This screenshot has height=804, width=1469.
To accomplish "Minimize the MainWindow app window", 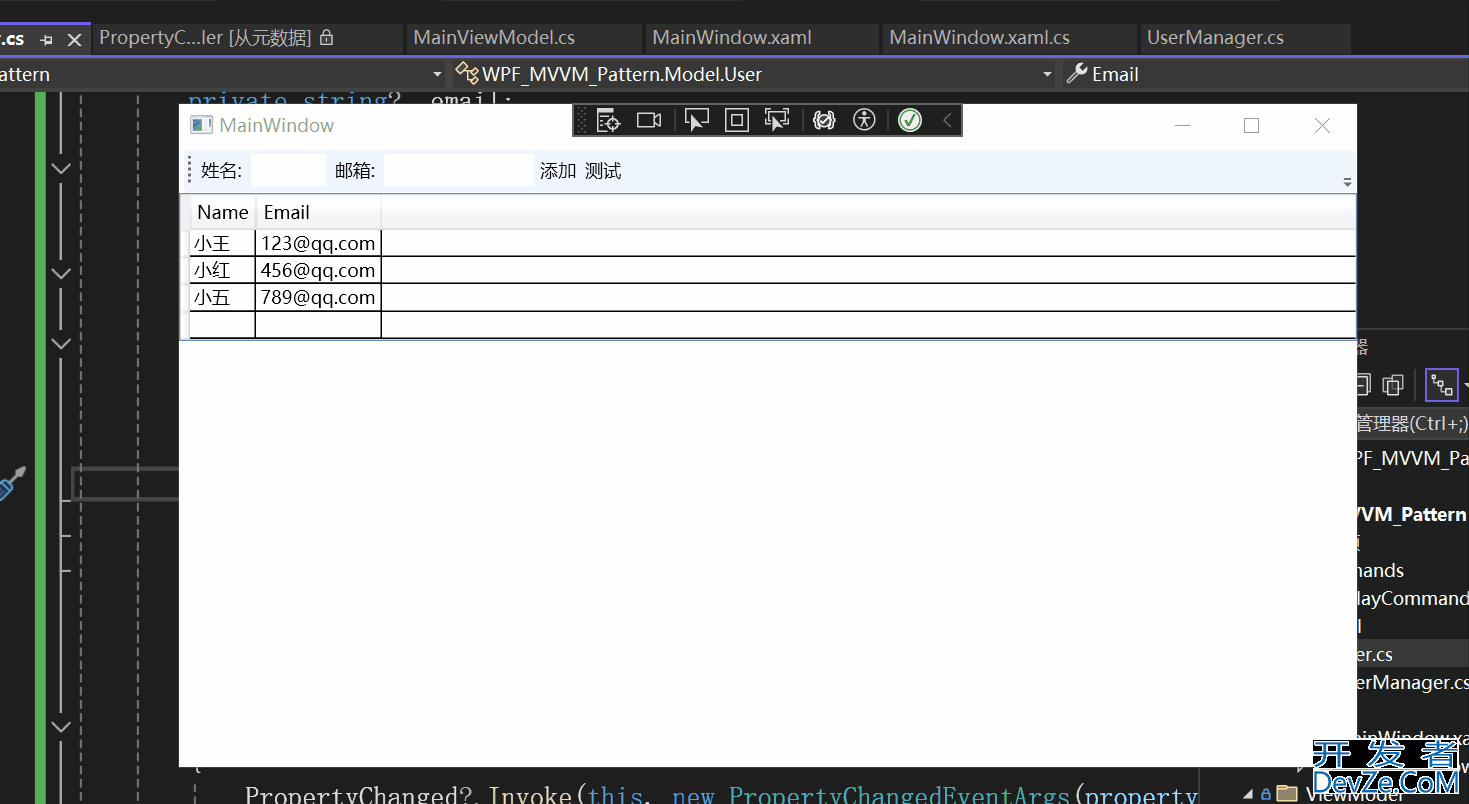I will pos(1182,125).
